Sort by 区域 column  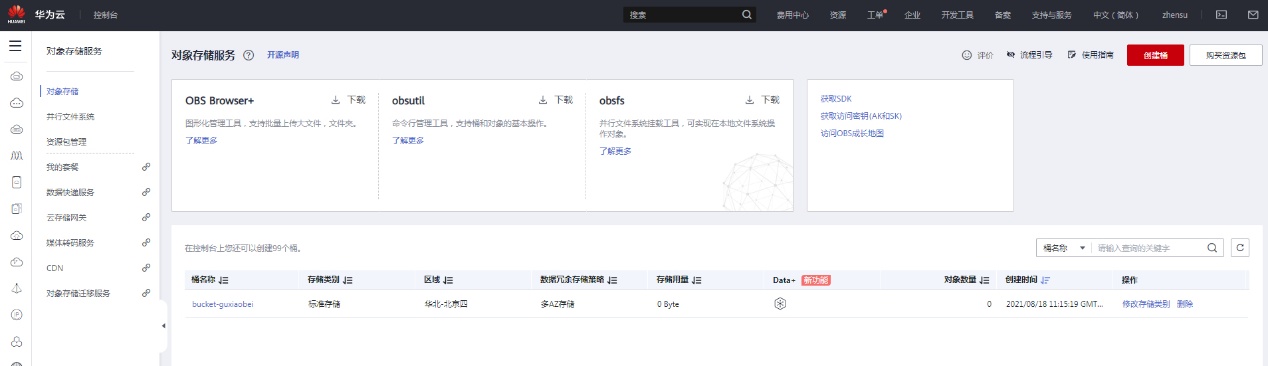pyautogui.click(x=447, y=280)
